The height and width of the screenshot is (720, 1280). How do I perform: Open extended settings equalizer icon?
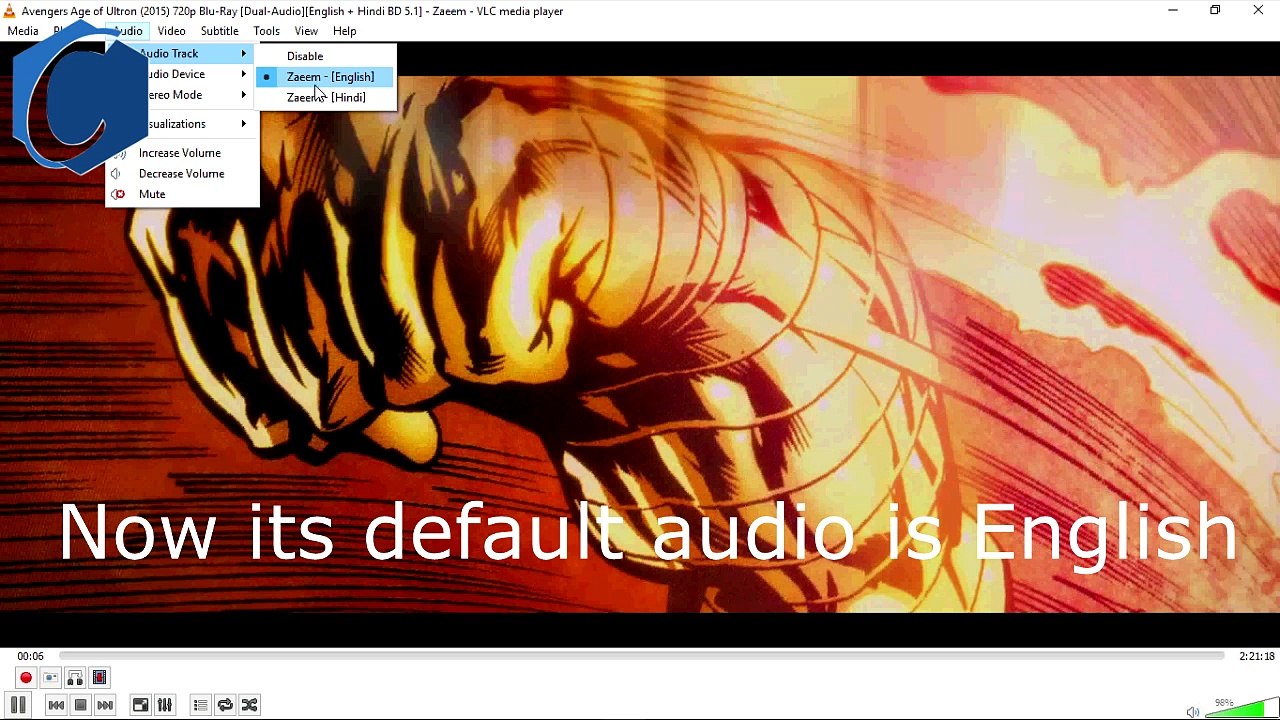point(165,705)
